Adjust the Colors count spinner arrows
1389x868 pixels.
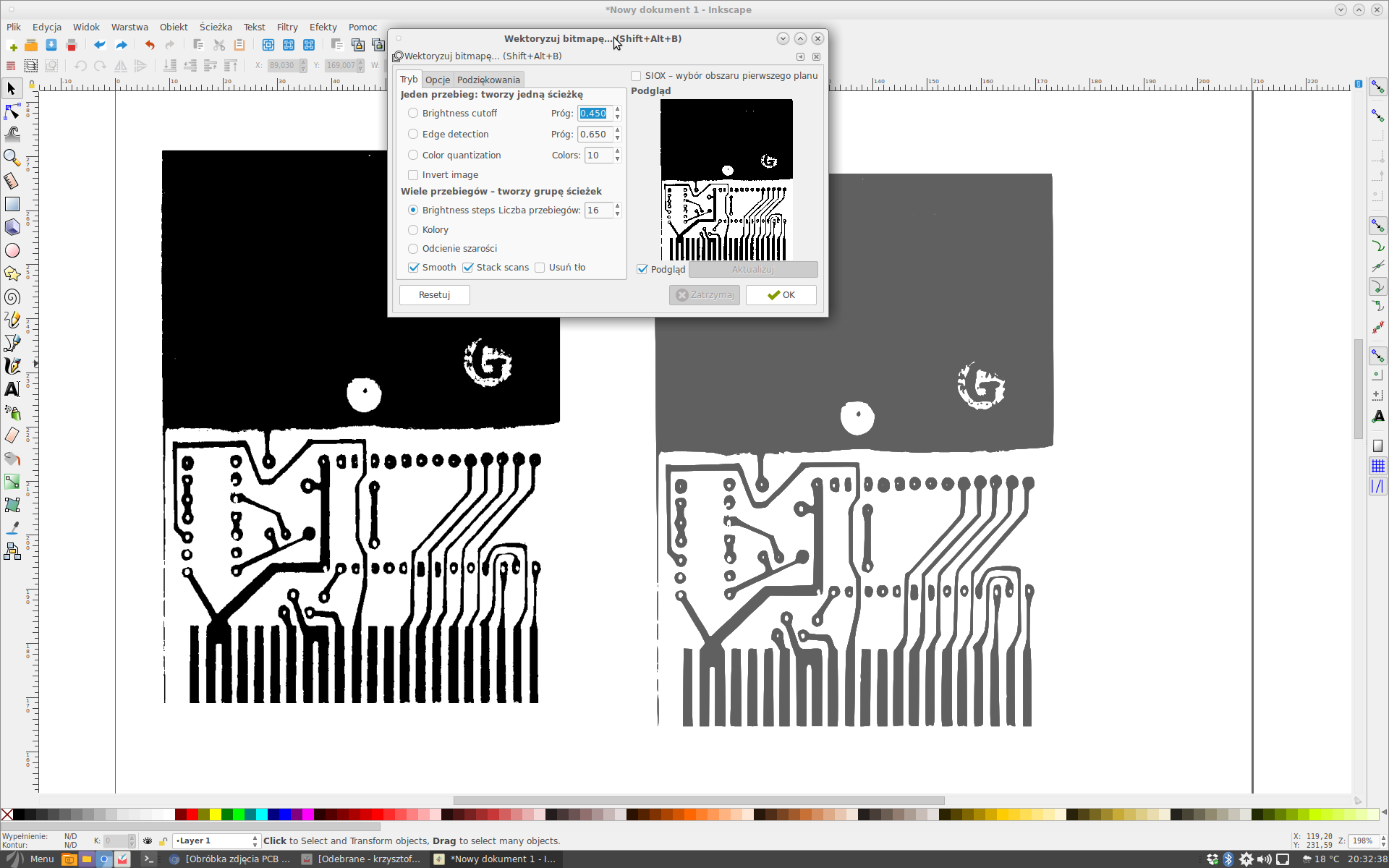coord(617,156)
